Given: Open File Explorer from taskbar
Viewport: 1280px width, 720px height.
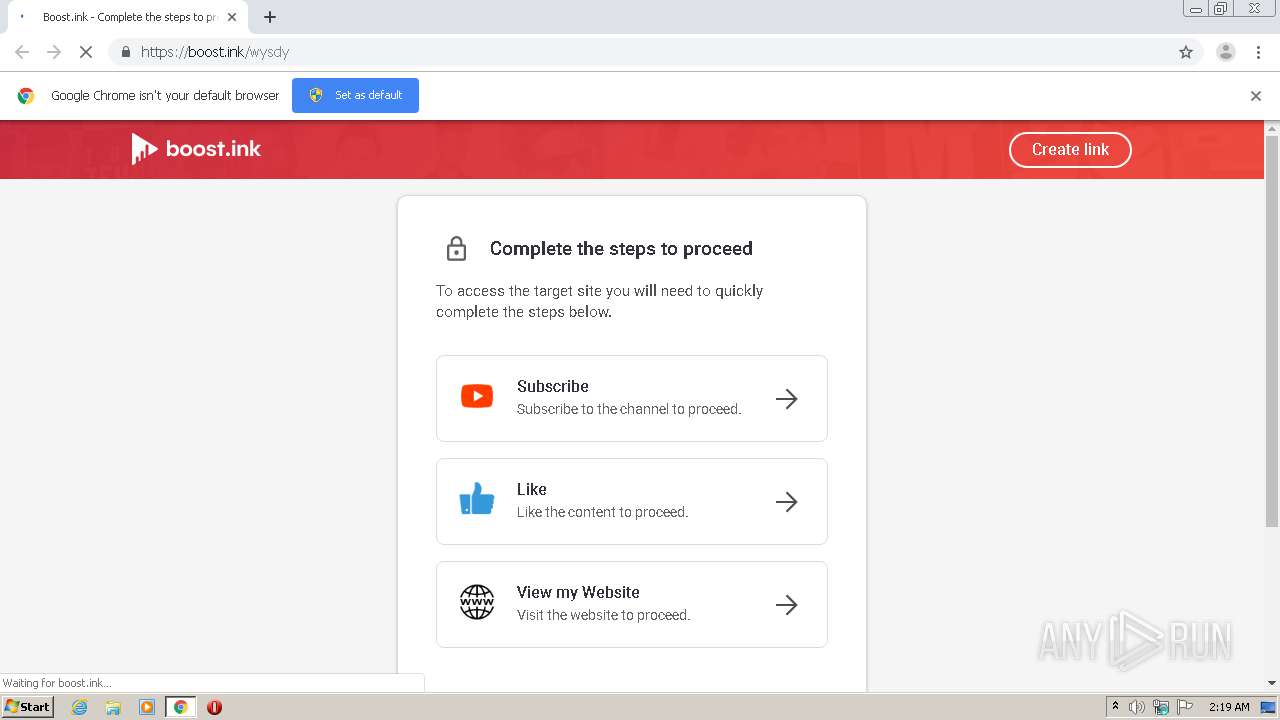Looking at the screenshot, I should point(113,707).
